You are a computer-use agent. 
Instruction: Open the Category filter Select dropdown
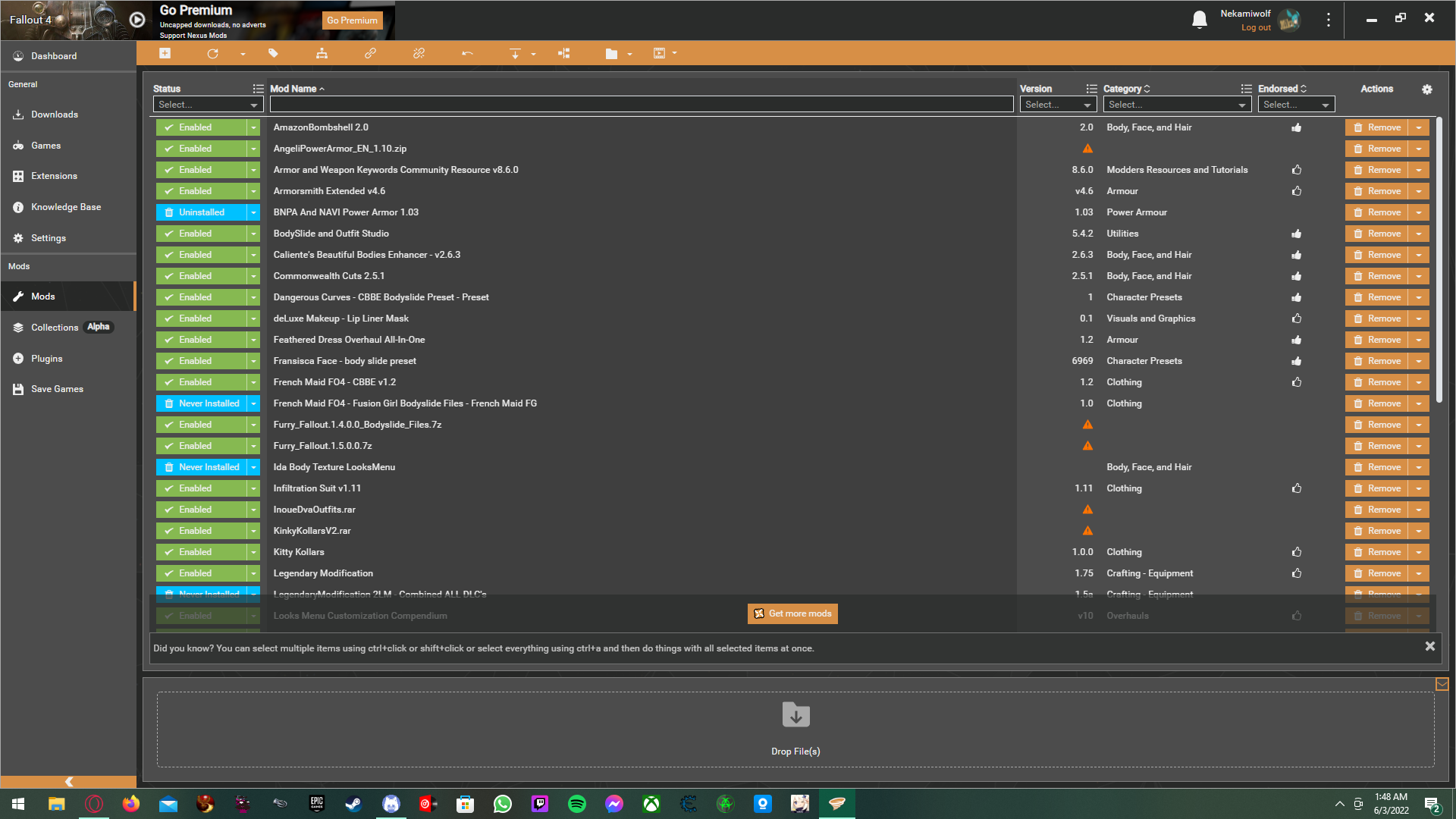(x=1177, y=105)
